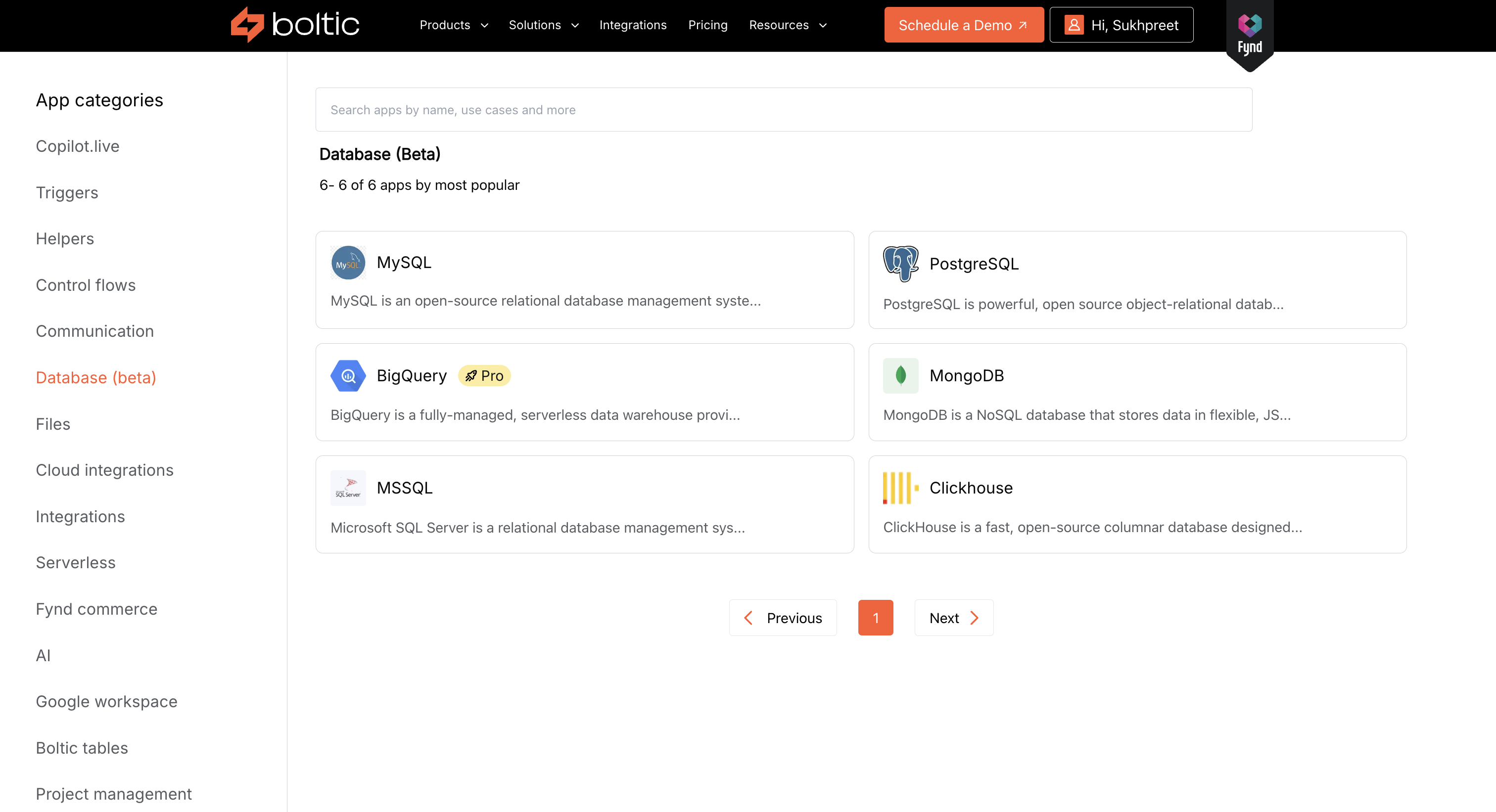This screenshot has width=1496, height=812.
Task: Click the BigQuery hexagon icon
Action: pyautogui.click(x=348, y=375)
